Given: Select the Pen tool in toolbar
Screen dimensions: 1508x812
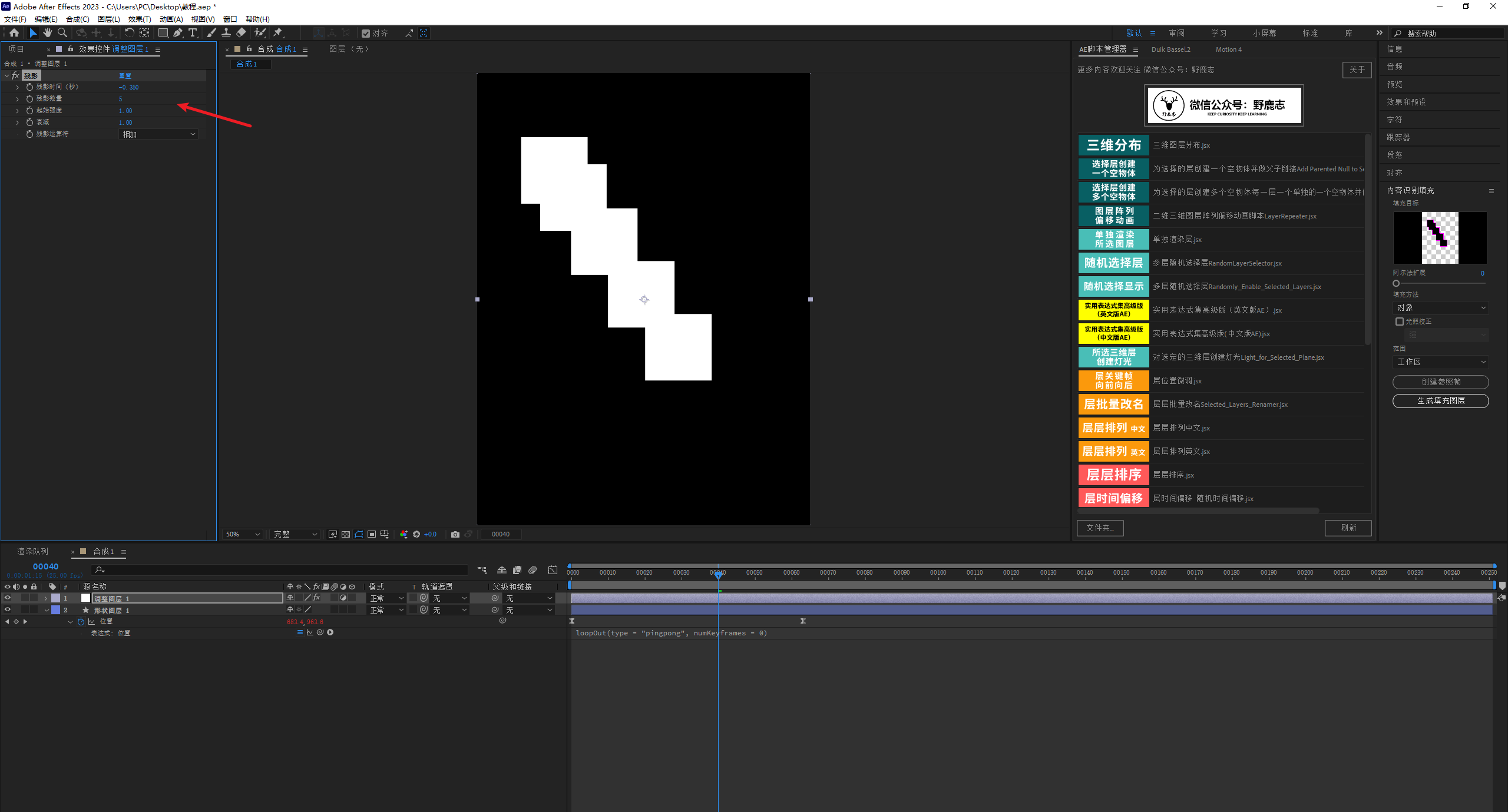Looking at the screenshot, I should [x=177, y=33].
